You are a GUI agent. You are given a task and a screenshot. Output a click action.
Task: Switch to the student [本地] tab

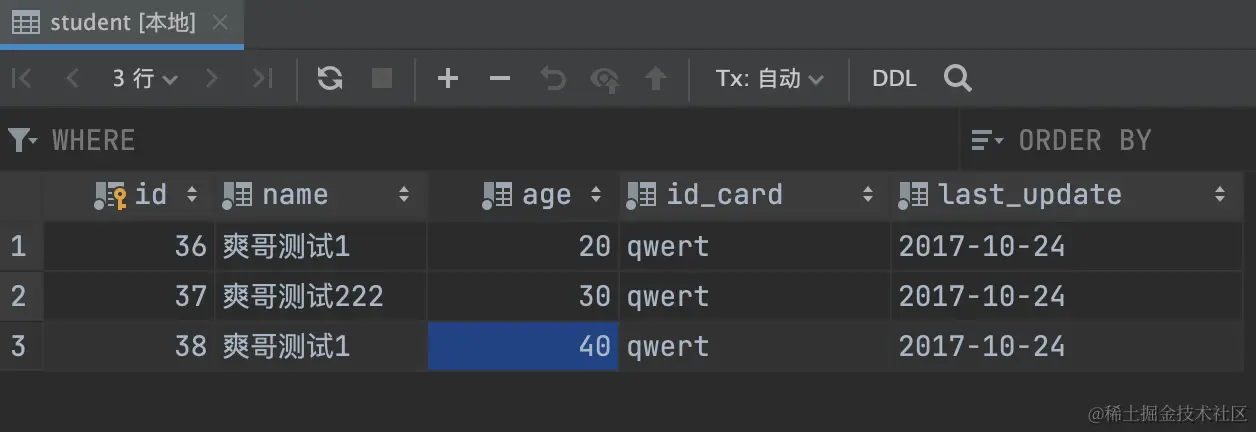[122, 23]
